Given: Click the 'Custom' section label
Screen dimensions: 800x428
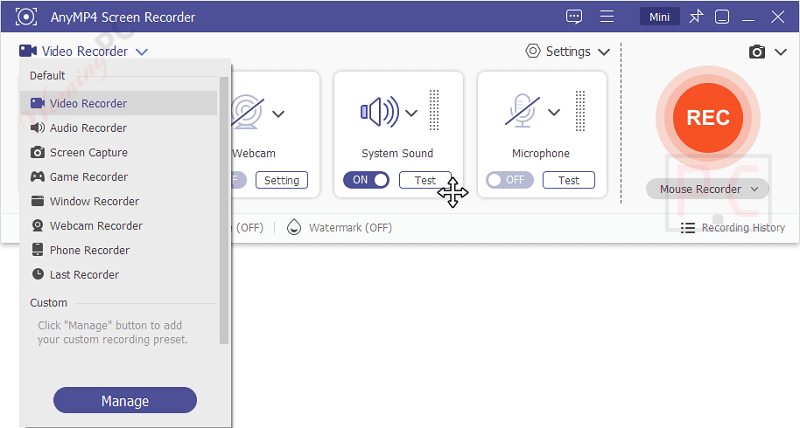Looking at the screenshot, I should (x=48, y=303).
